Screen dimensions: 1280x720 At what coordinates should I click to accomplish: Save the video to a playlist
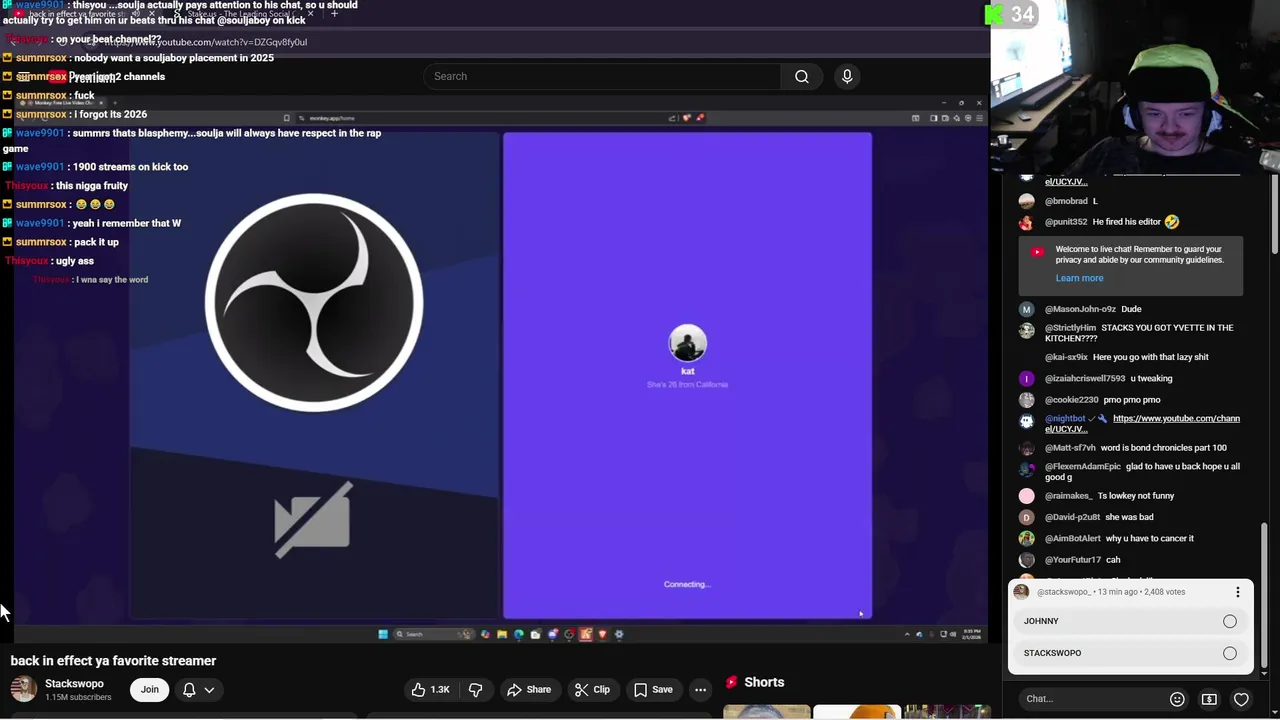tap(653, 689)
